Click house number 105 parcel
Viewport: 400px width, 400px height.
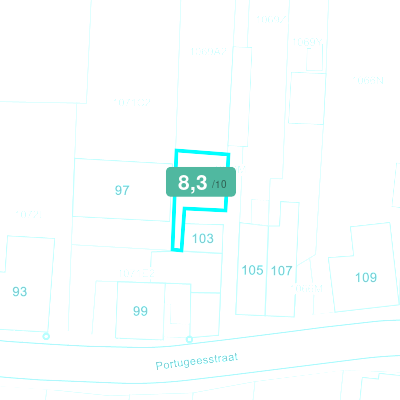252,270
